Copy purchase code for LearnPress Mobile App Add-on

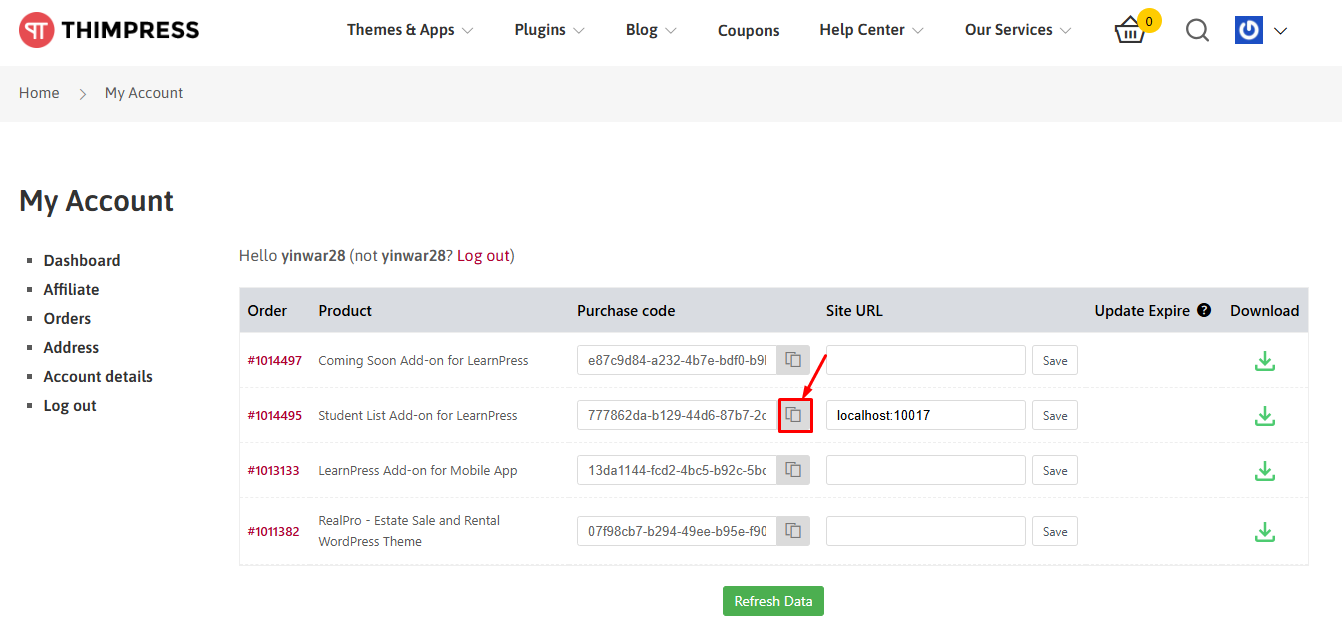point(793,470)
